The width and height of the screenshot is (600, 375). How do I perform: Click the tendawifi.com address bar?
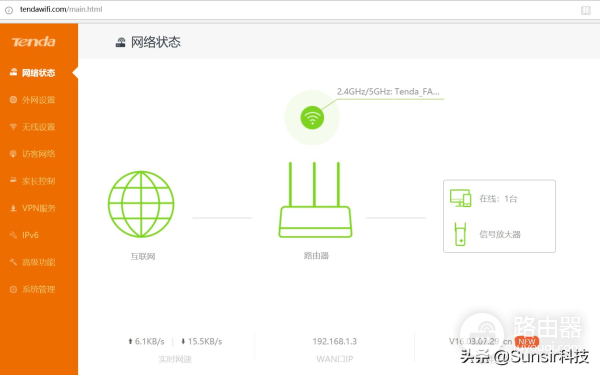(61, 9)
